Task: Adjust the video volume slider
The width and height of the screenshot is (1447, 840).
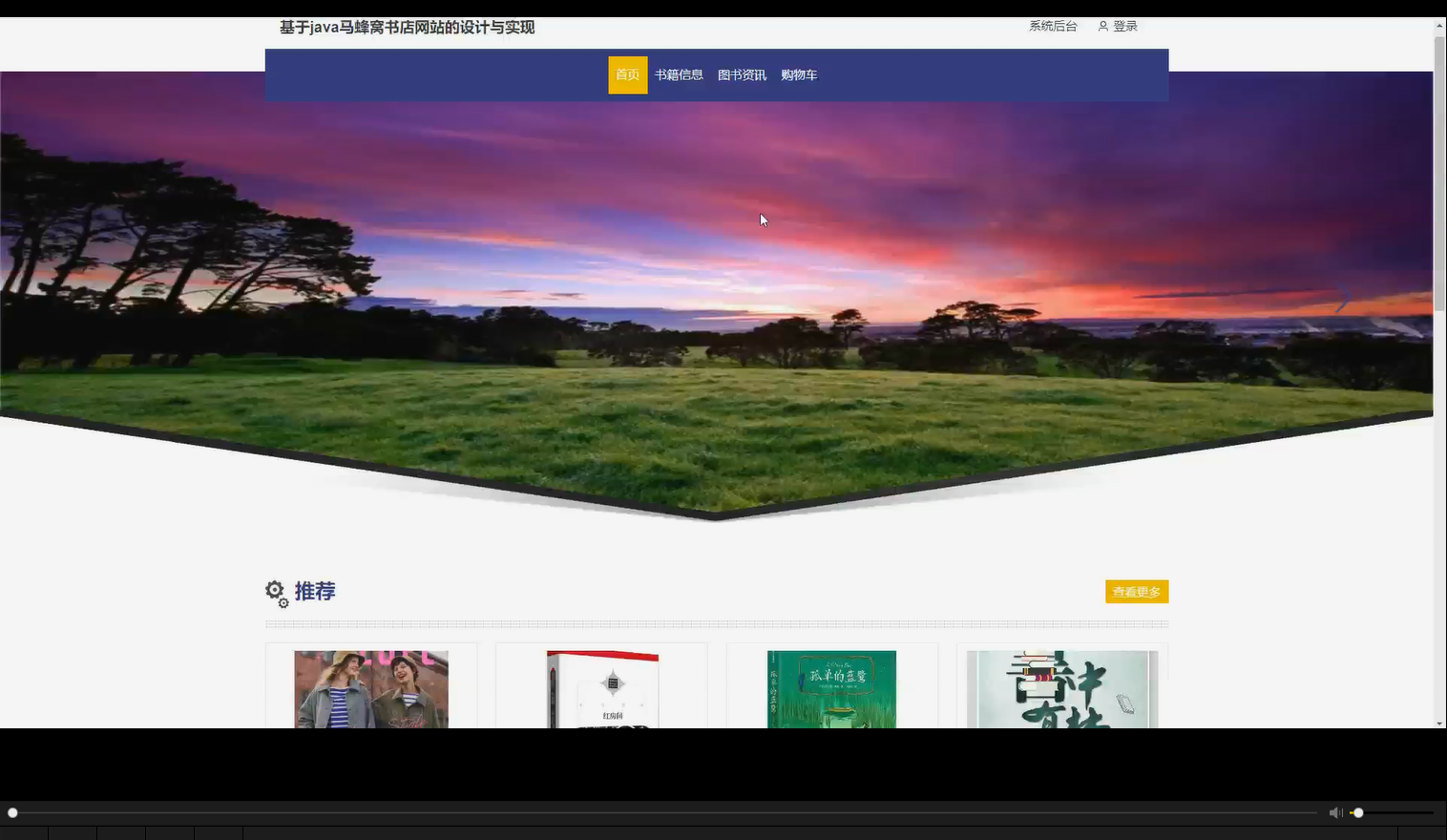Action: click(1392, 812)
